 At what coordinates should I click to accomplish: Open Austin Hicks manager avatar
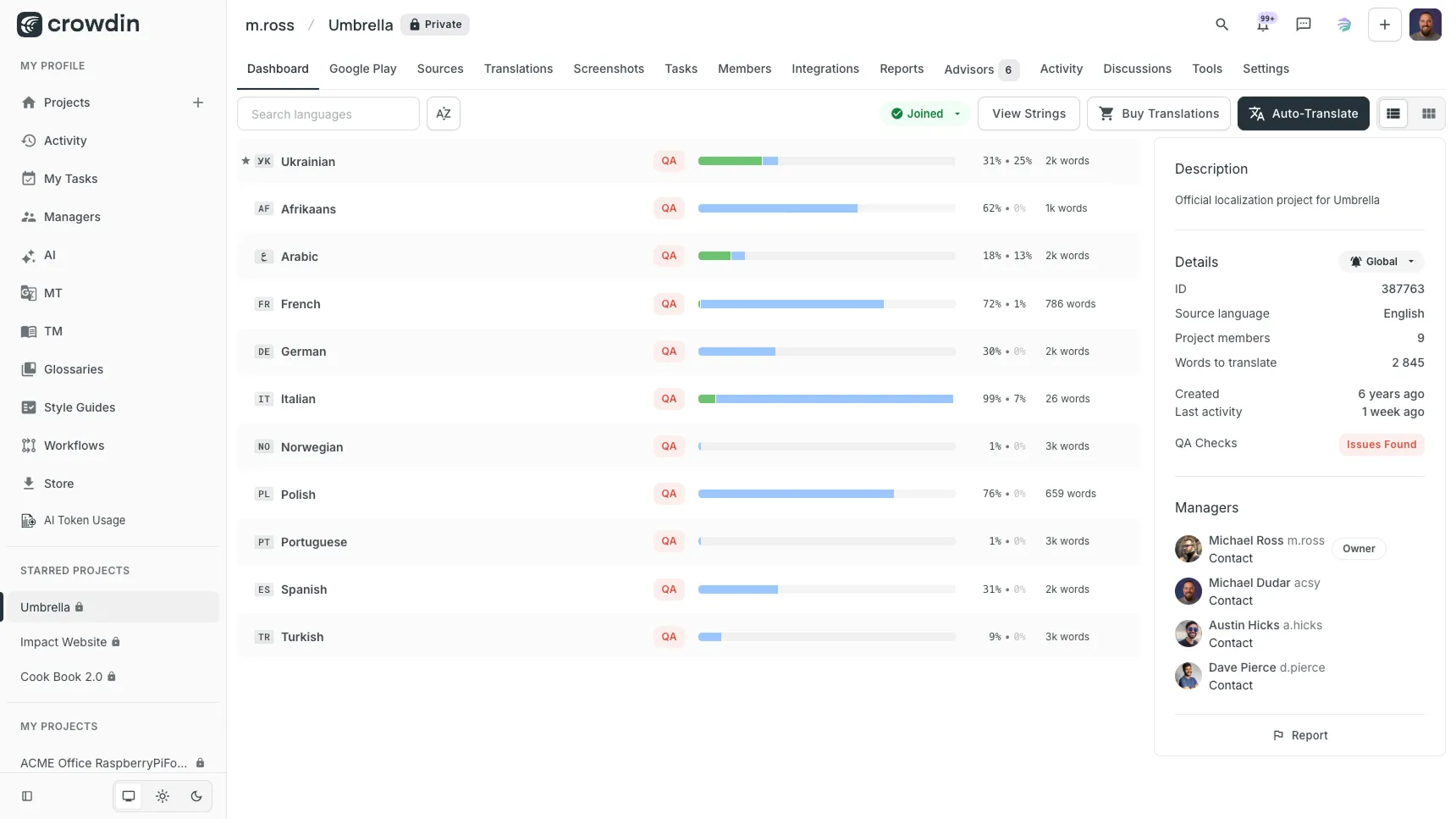1189,634
